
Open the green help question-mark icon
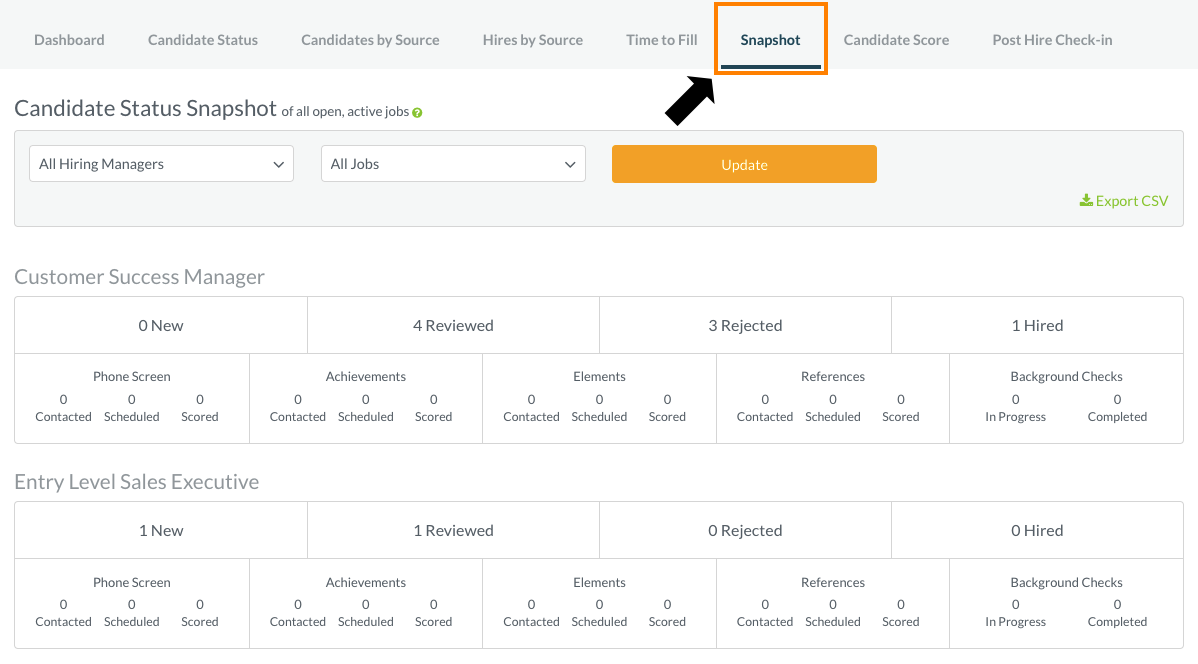coord(417,112)
